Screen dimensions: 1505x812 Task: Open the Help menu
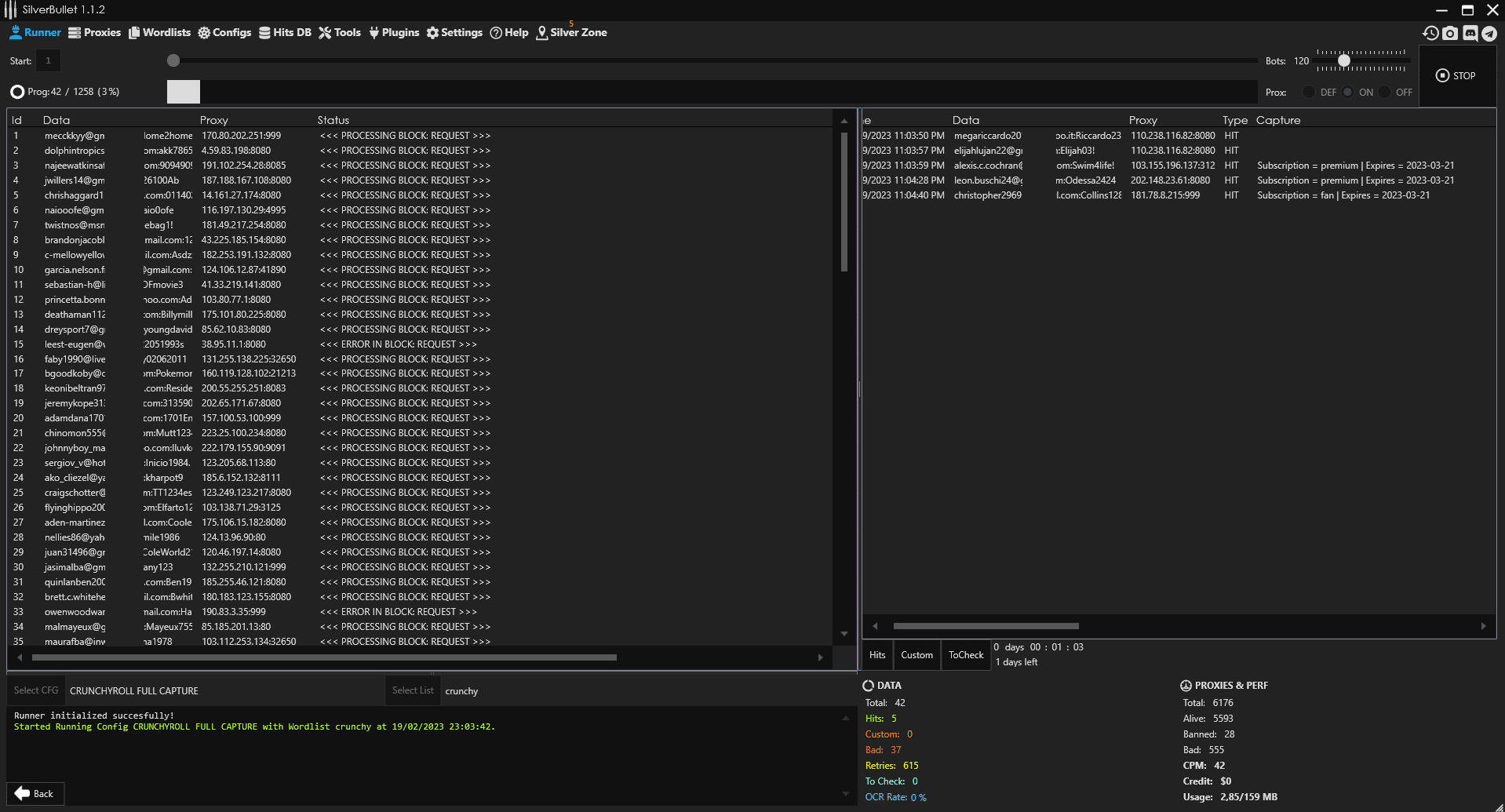click(509, 32)
